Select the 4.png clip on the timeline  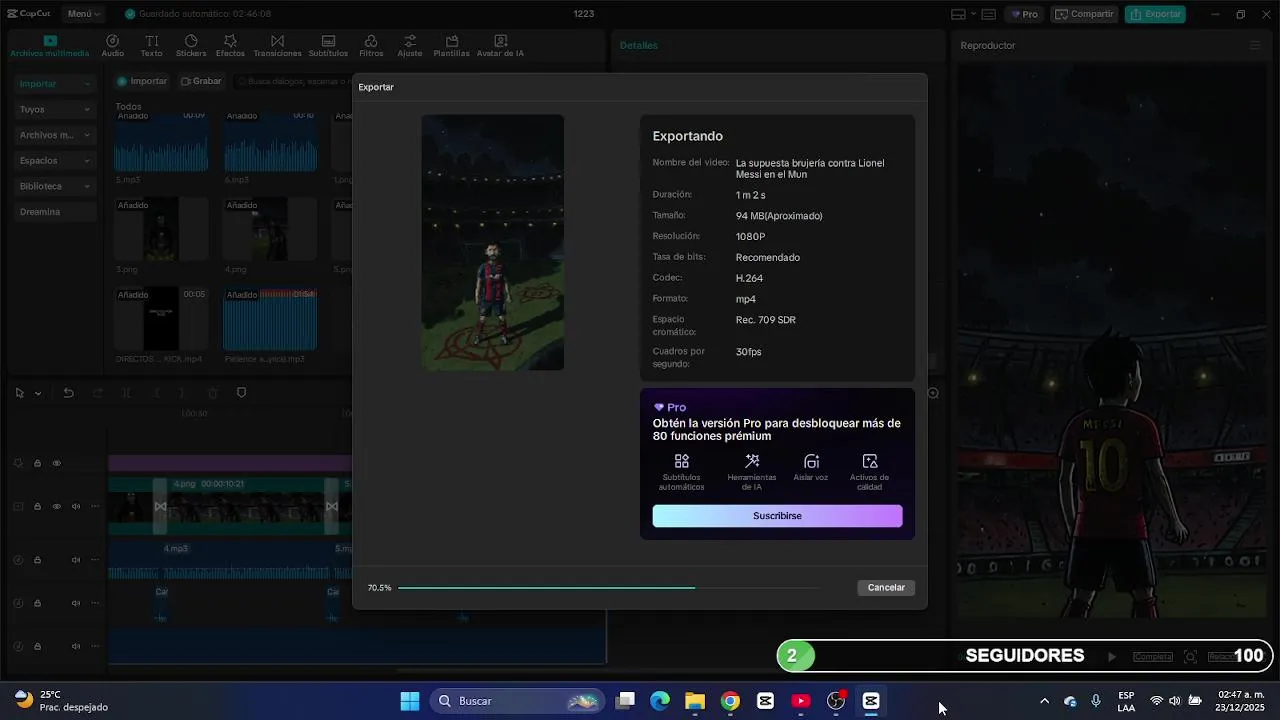[246, 505]
